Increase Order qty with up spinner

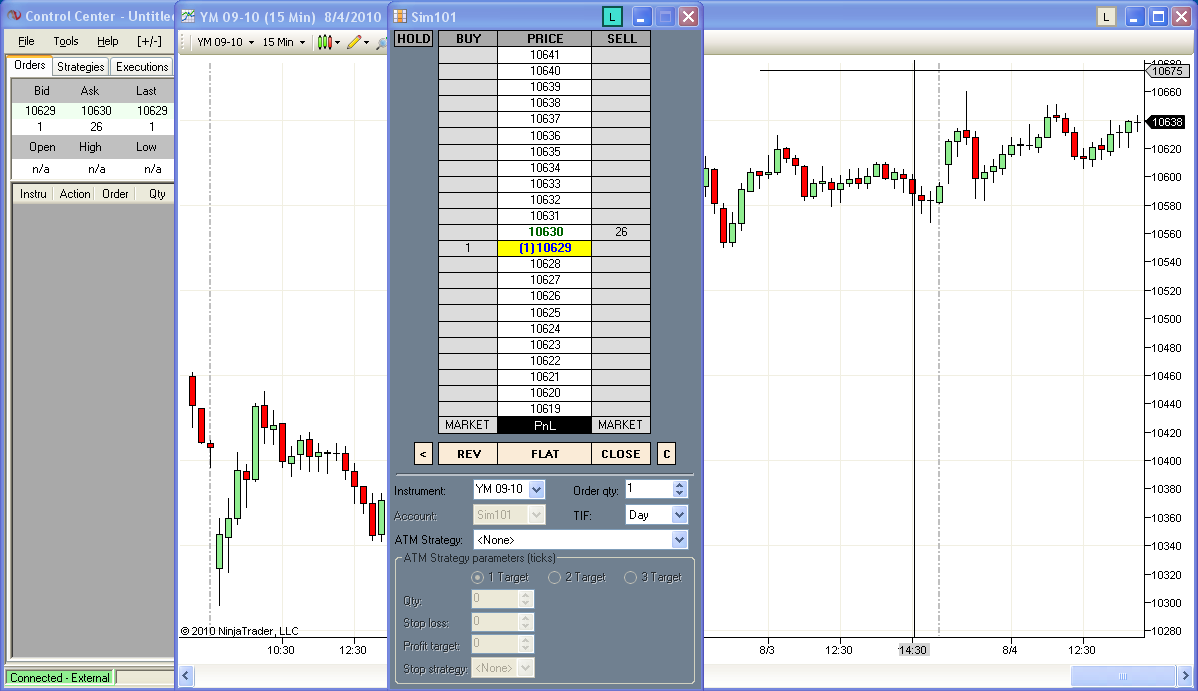680,485
